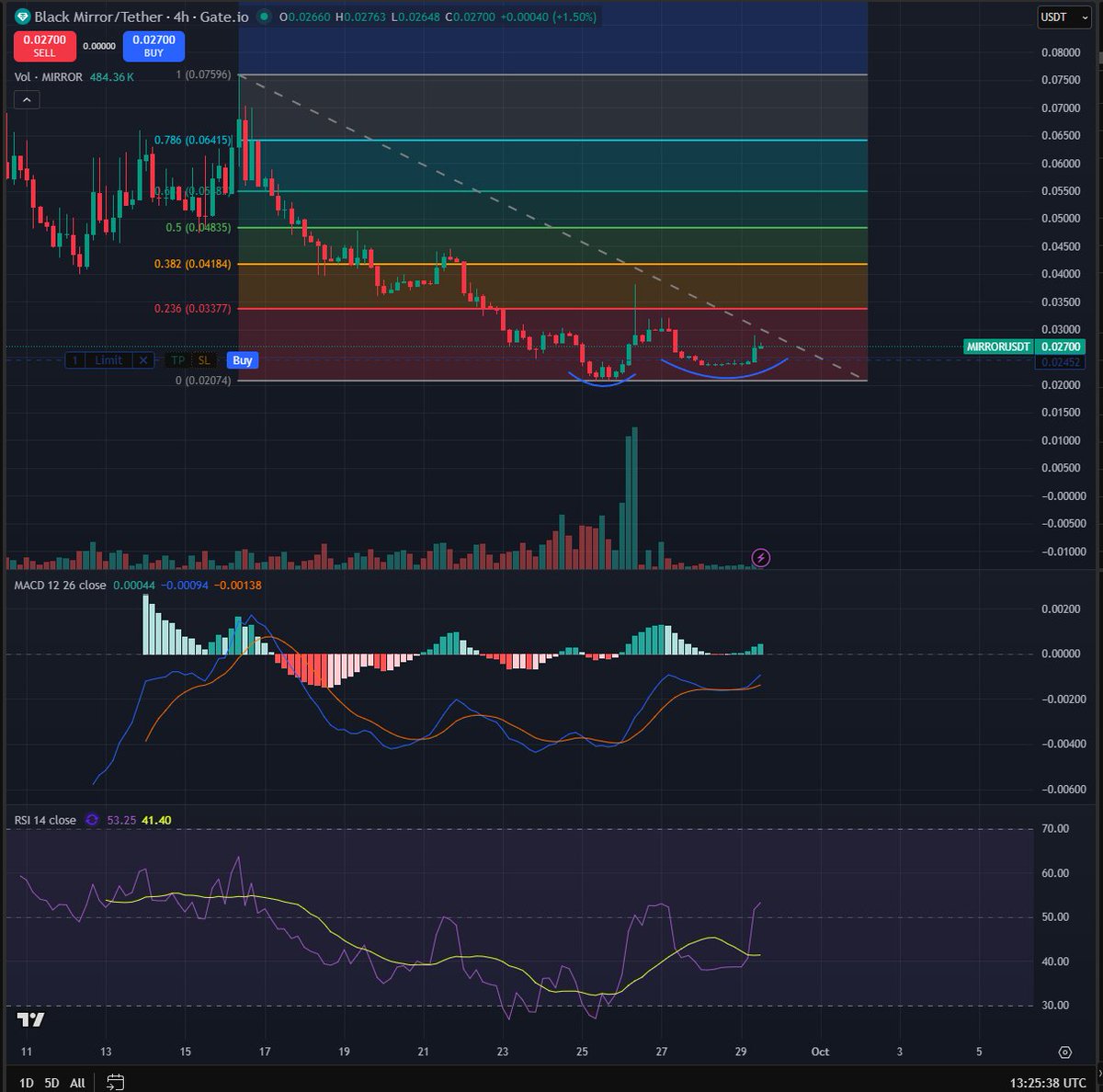Click the MIRRORUSDT price axis label
Screen dimensions: 1103x1092
(997, 347)
